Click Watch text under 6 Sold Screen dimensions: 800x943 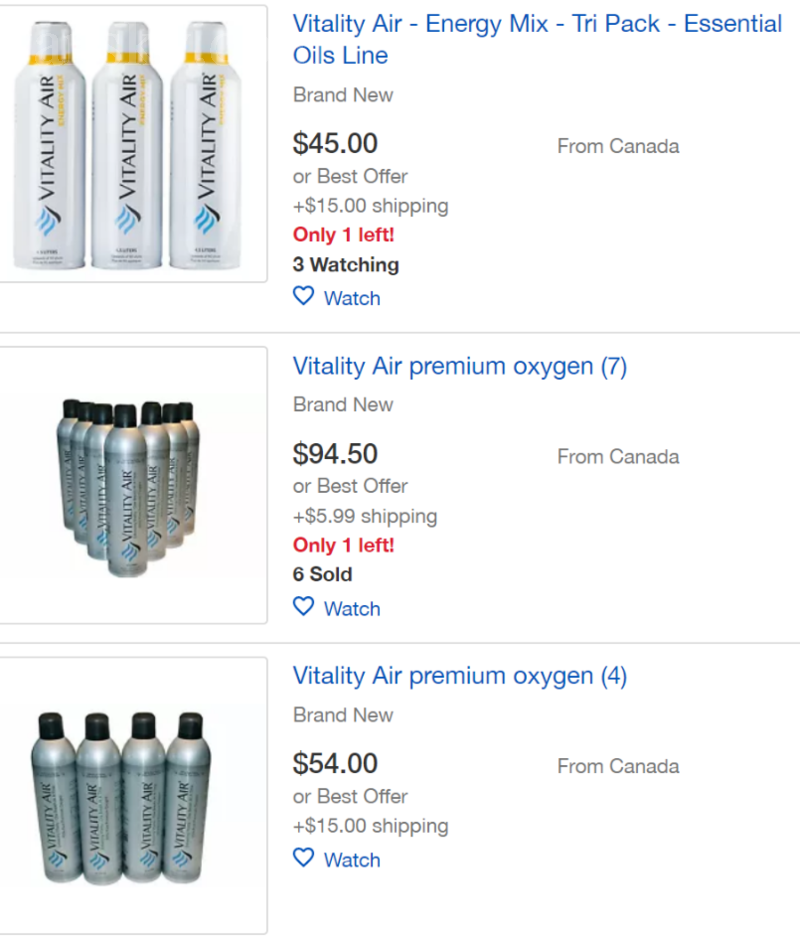[352, 608]
